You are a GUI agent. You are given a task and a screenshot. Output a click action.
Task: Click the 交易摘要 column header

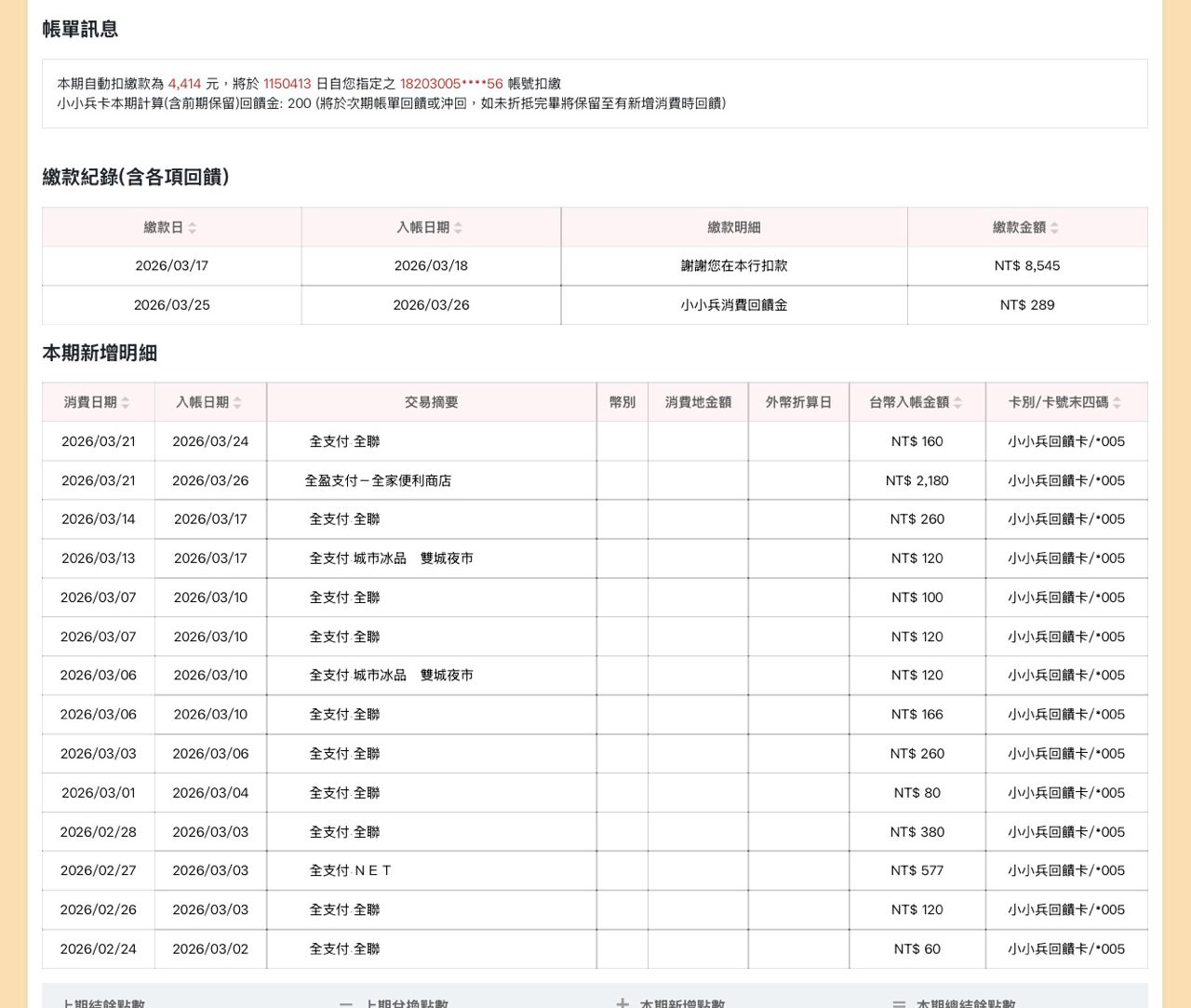431,402
